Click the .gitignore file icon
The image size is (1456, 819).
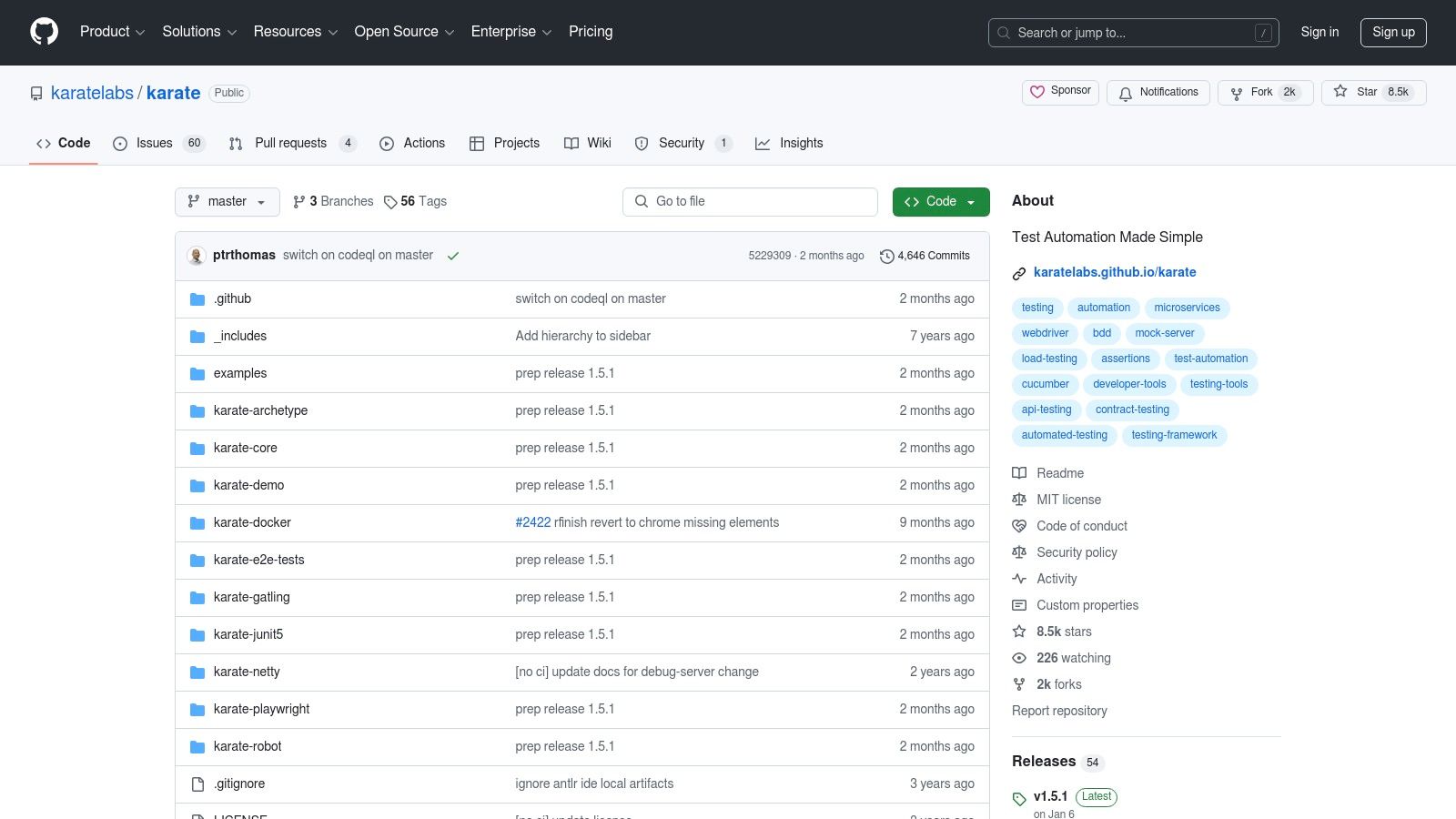(x=197, y=784)
